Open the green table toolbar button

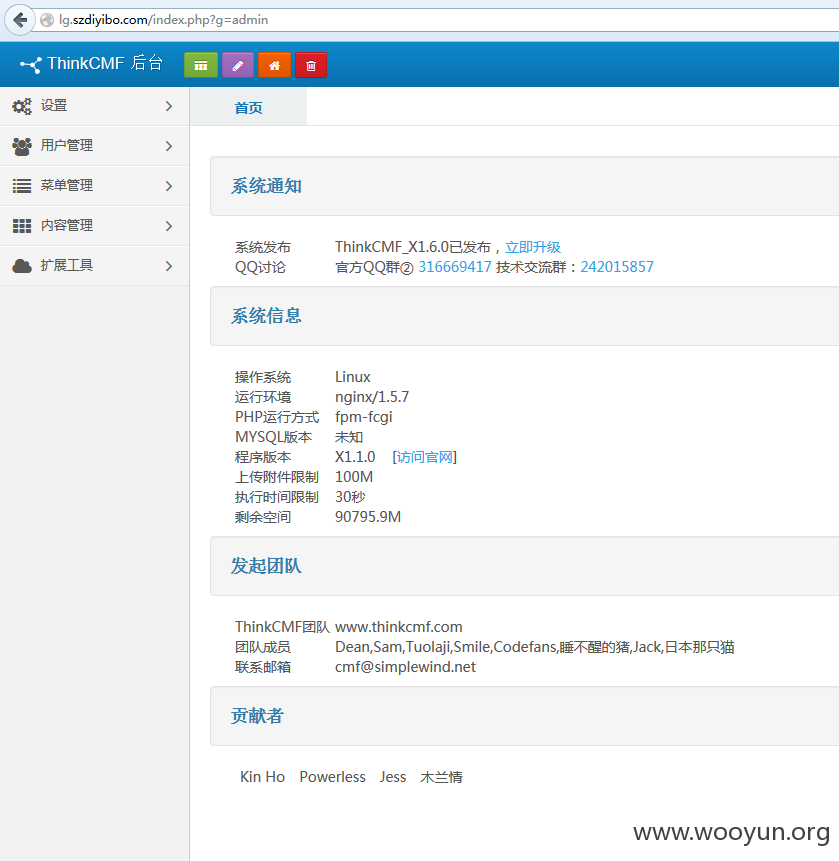tap(201, 65)
